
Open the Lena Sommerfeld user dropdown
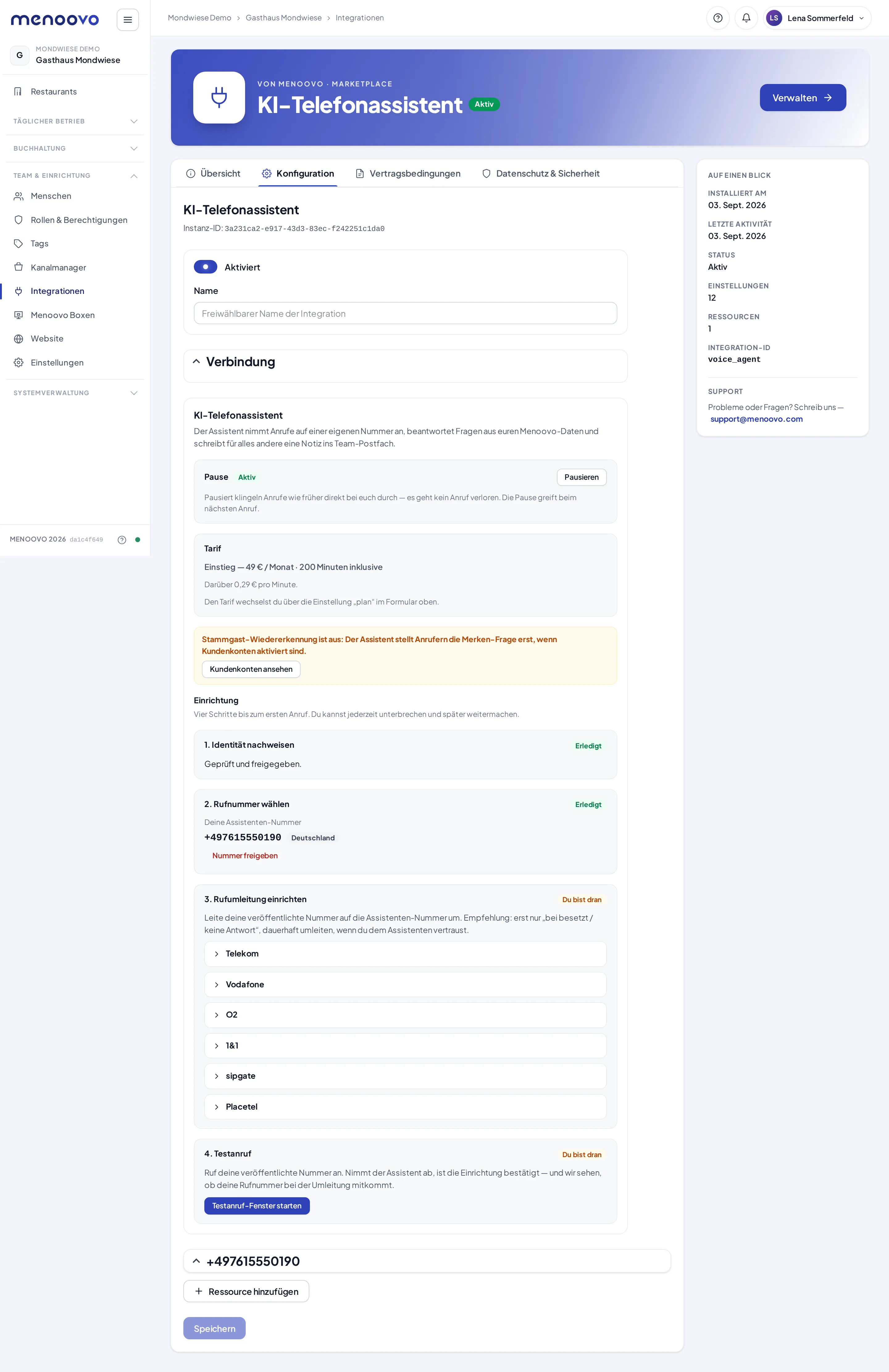point(817,18)
